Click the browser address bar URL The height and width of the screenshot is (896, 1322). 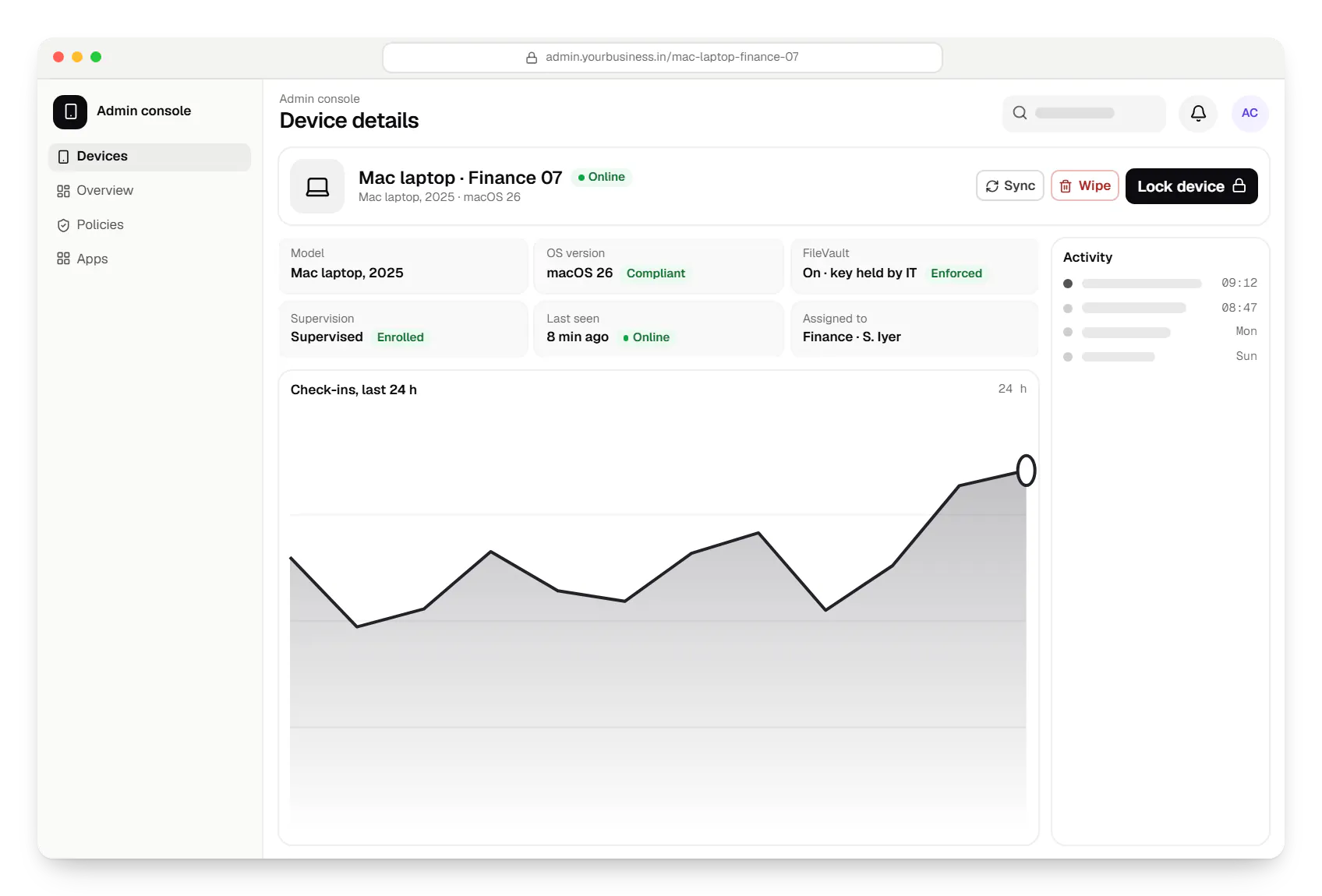[x=662, y=58]
